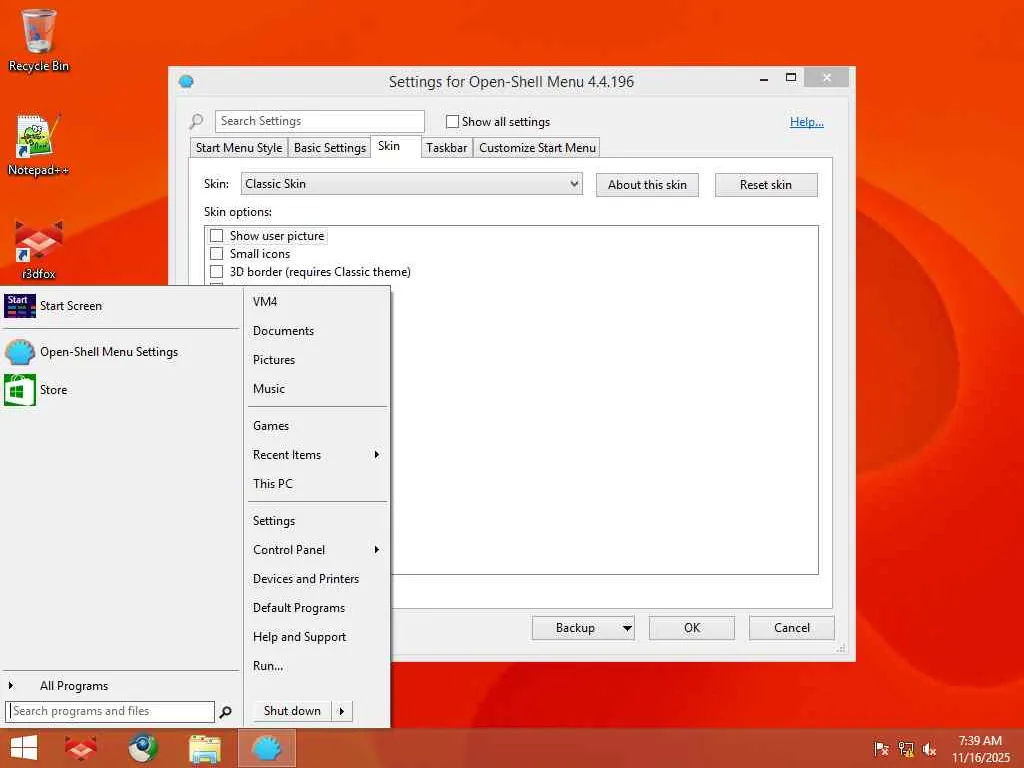Launch r3dfox from the taskbar
1024x768 pixels.
pyautogui.click(x=81, y=748)
